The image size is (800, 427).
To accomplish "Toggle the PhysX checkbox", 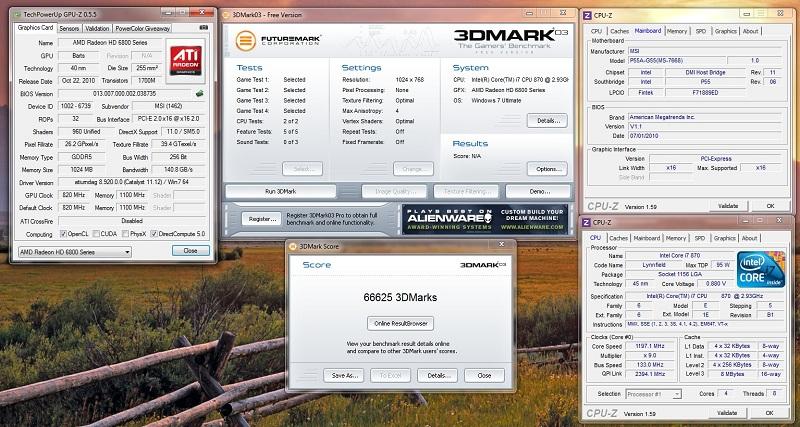I will [x=126, y=234].
